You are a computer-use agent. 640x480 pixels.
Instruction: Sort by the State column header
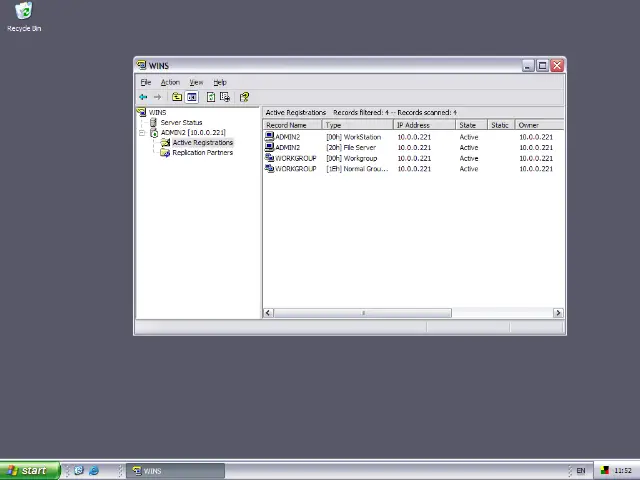click(471, 125)
